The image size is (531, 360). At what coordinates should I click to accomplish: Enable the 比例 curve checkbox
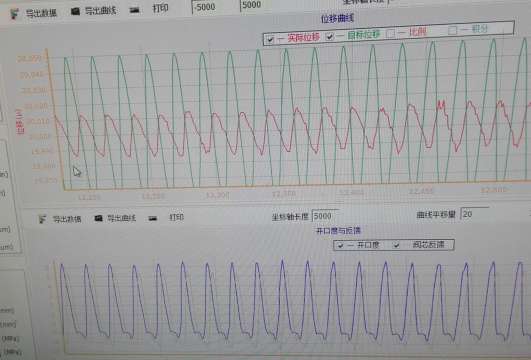coord(390,33)
